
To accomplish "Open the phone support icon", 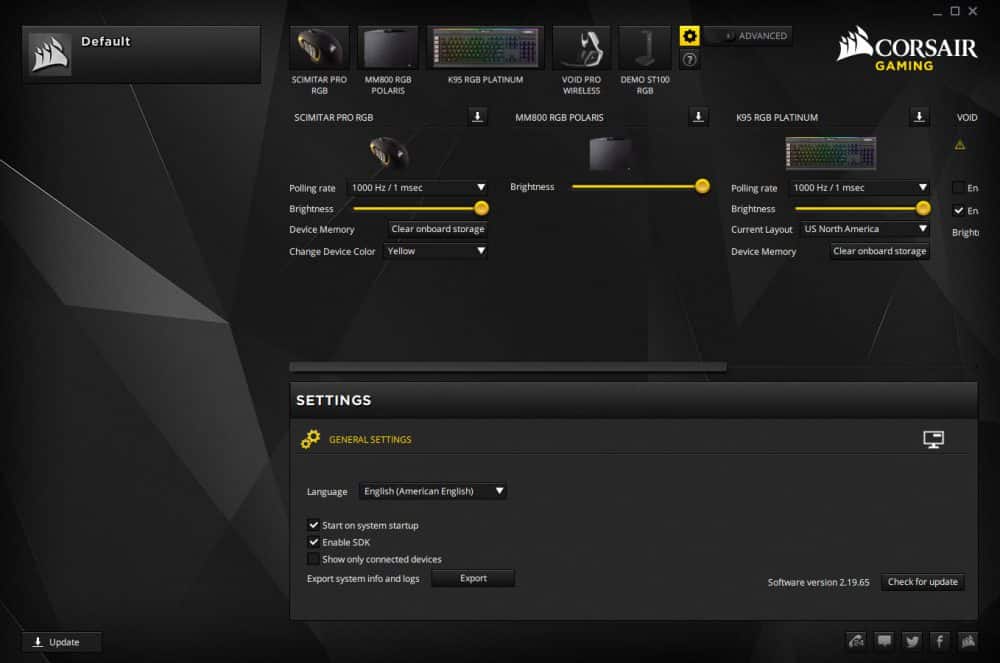I will [856, 641].
